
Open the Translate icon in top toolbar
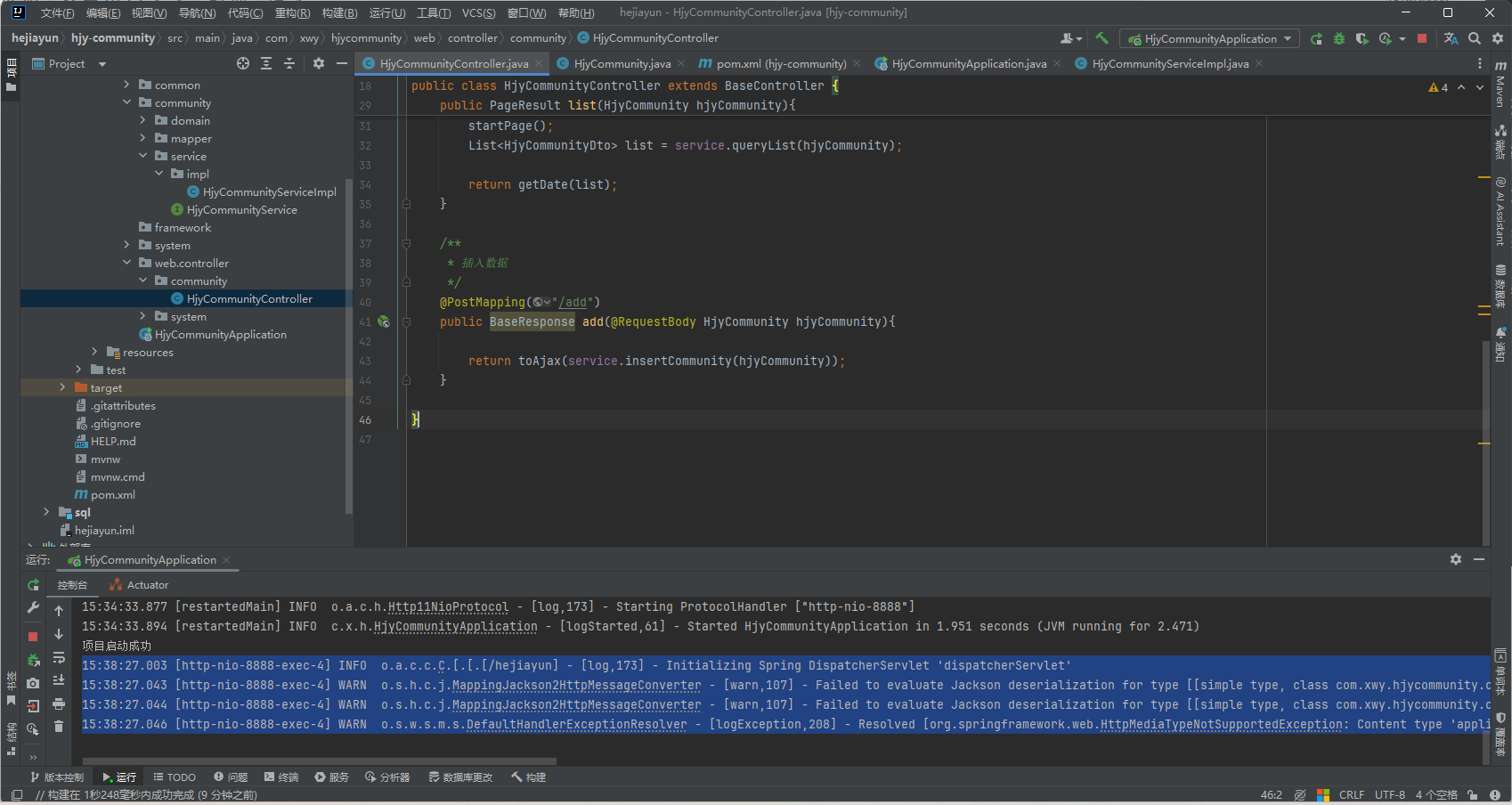click(1451, 38)
